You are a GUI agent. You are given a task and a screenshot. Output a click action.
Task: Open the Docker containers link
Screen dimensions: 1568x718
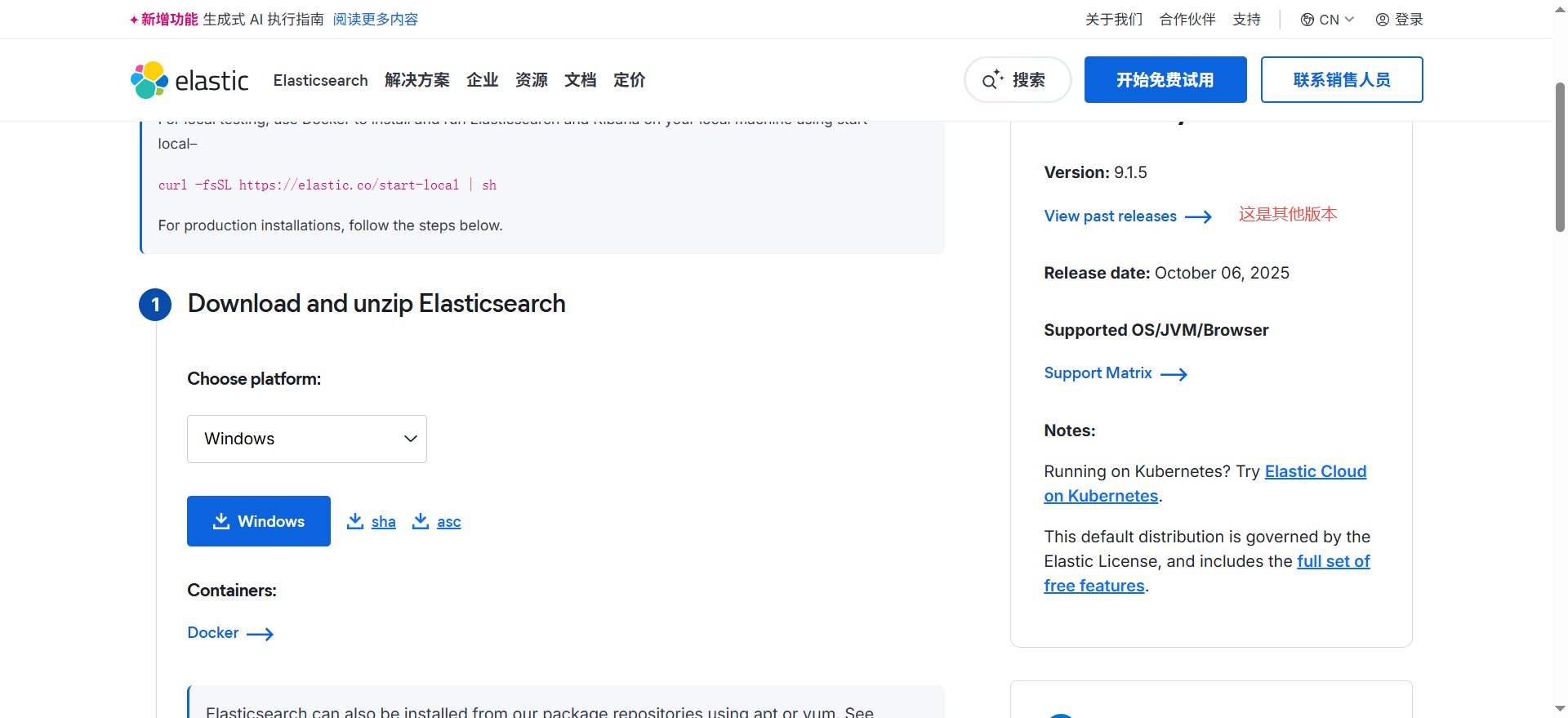click(213, 633)
